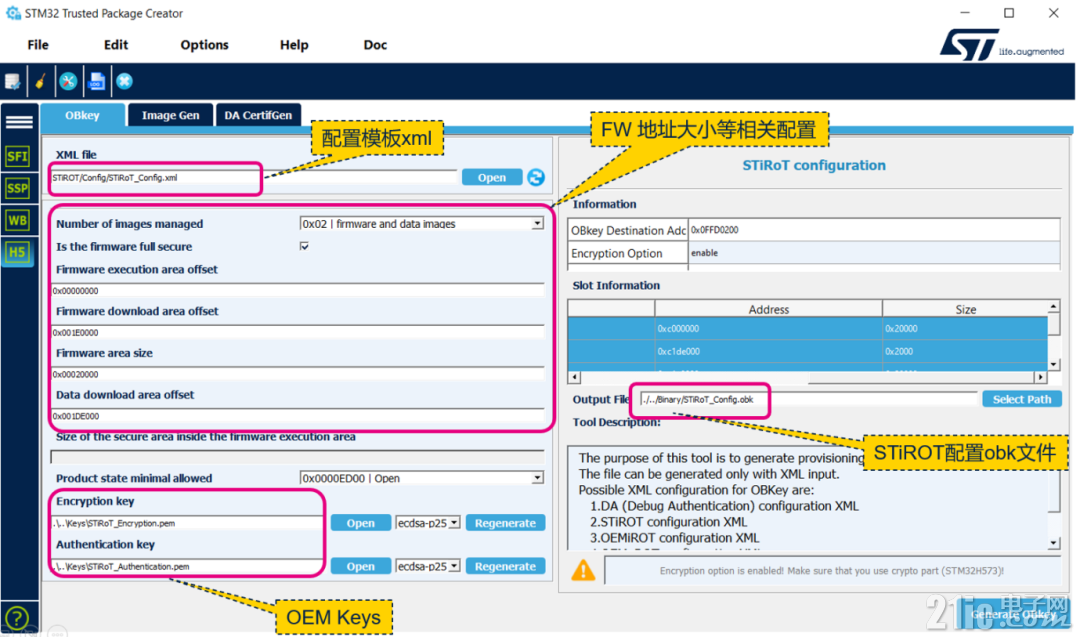Viewport: 1080px width, 637px height.
Task: Select slot address cell 0xc1de000
Action: (768, 351)
